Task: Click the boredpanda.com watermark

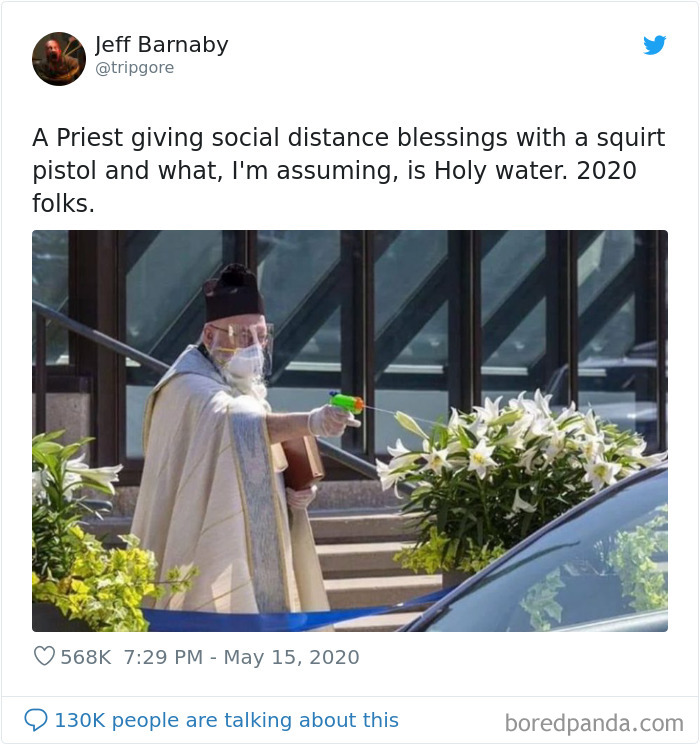Action: 594,723
